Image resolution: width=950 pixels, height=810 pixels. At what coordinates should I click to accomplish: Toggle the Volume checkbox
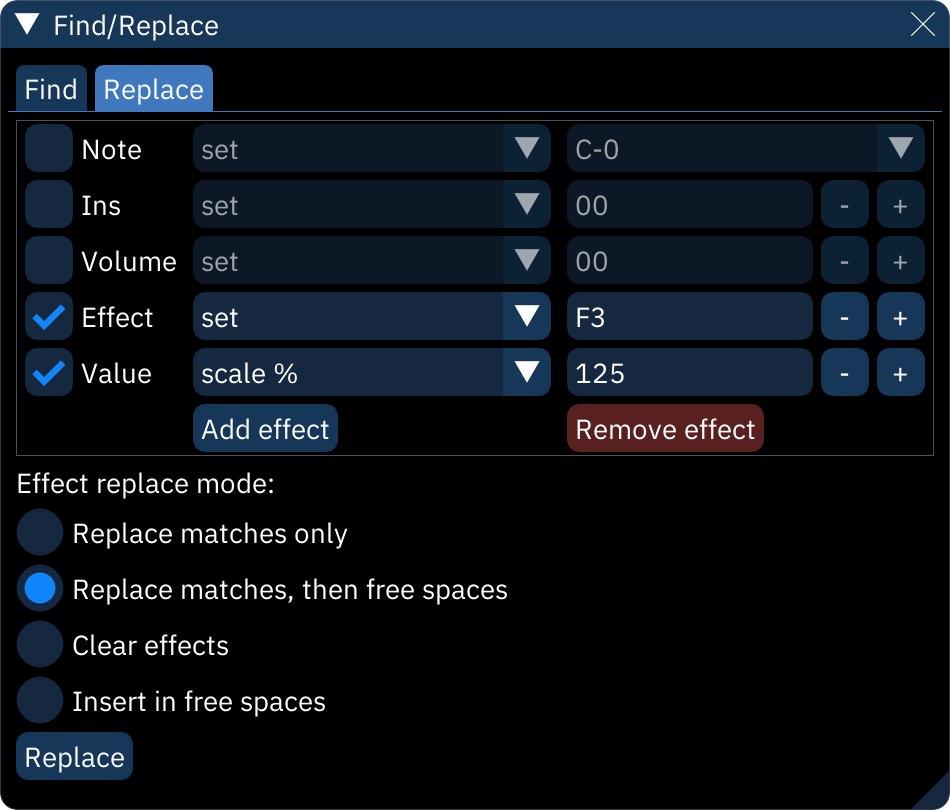coord(49,260)
